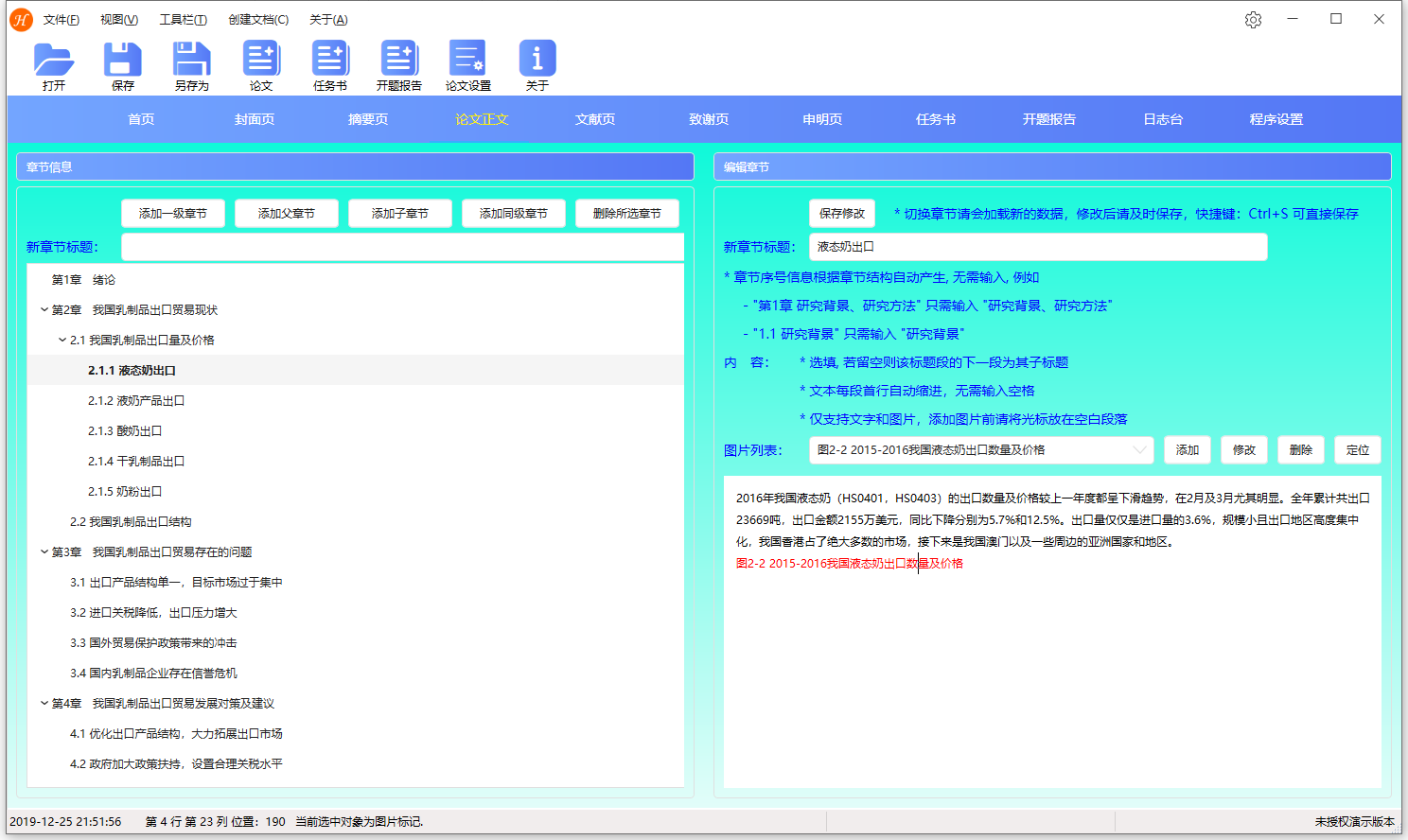The image size is (1408, 840).
Task: Switch to the 程序设置 tab
Action: tap(1276, 119)
